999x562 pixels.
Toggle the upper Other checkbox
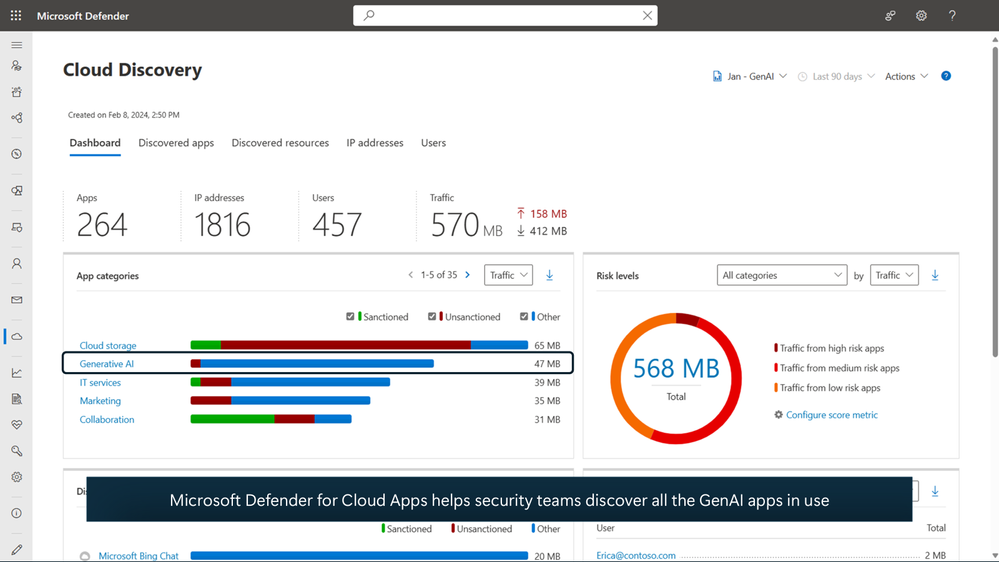pos(524,317)
